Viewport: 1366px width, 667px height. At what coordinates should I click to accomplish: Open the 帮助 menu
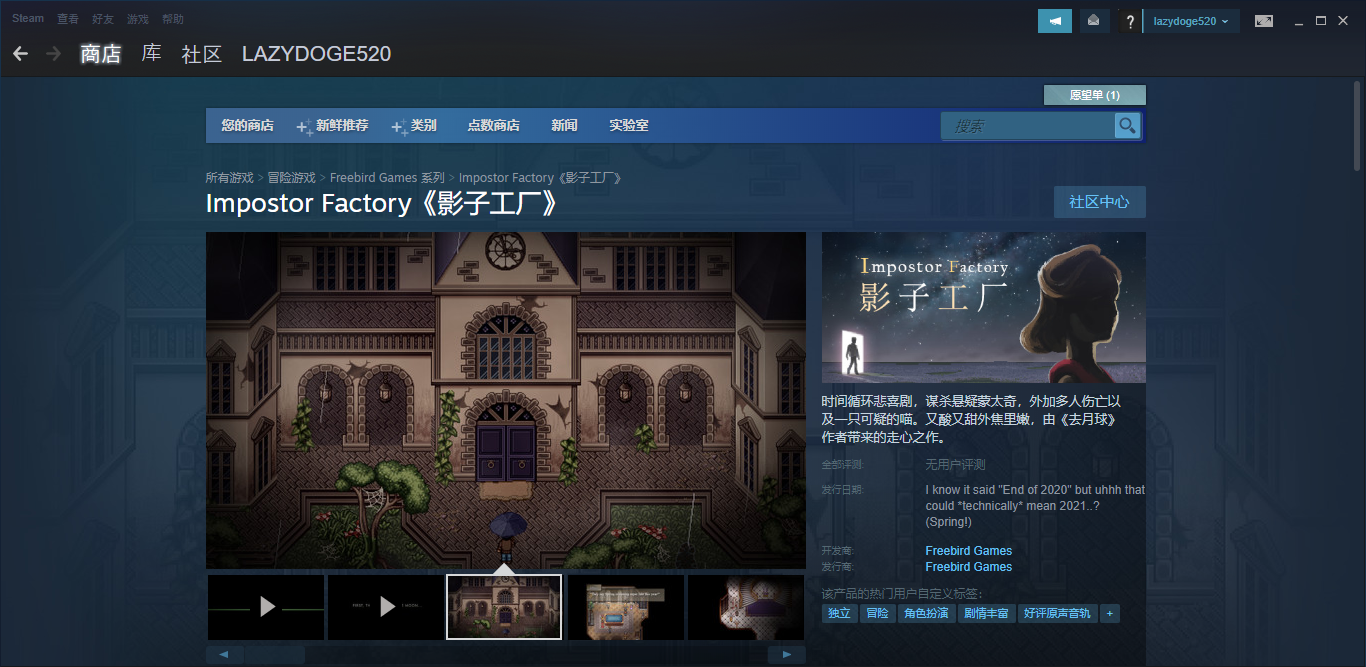pos(173,18)
